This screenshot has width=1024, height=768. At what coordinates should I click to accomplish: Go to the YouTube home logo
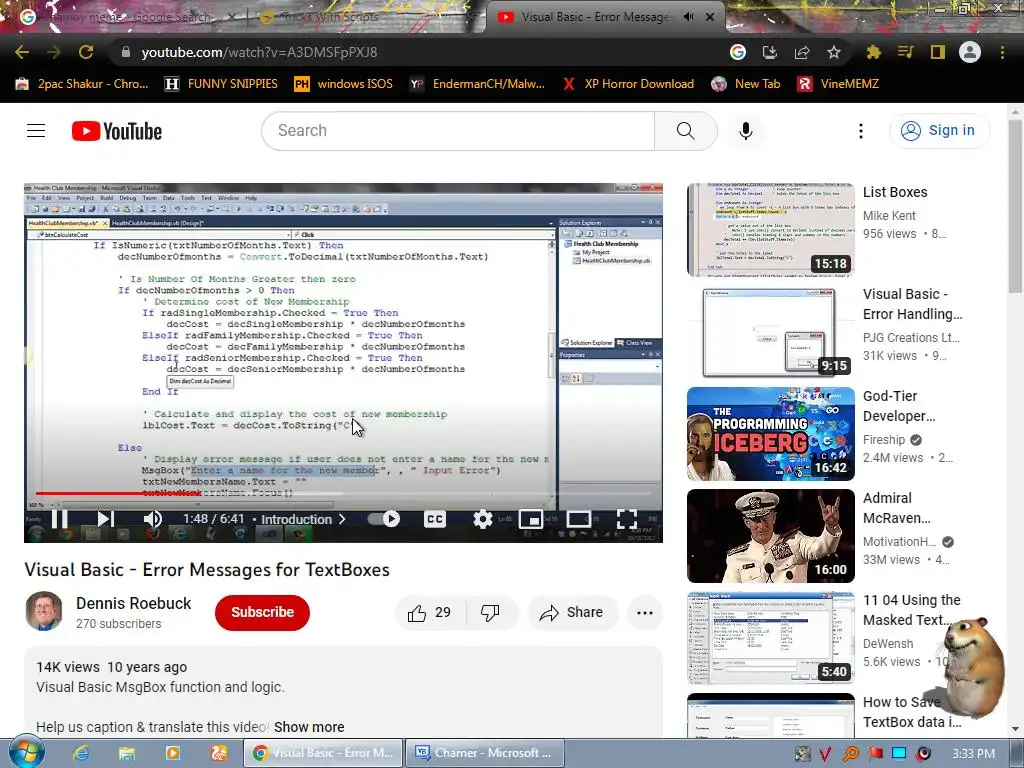pyautogui.click(x=117, y=131)
